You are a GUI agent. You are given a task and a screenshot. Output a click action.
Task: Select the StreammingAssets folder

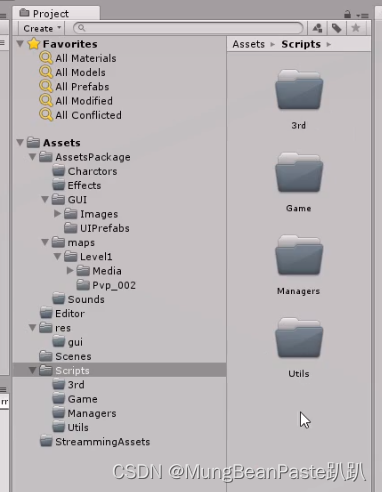(103, 442)
